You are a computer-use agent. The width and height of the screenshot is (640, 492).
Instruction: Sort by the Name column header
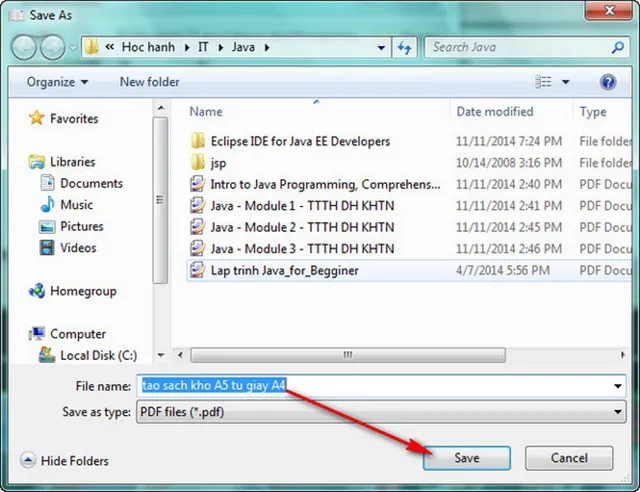tap(206, 112)
